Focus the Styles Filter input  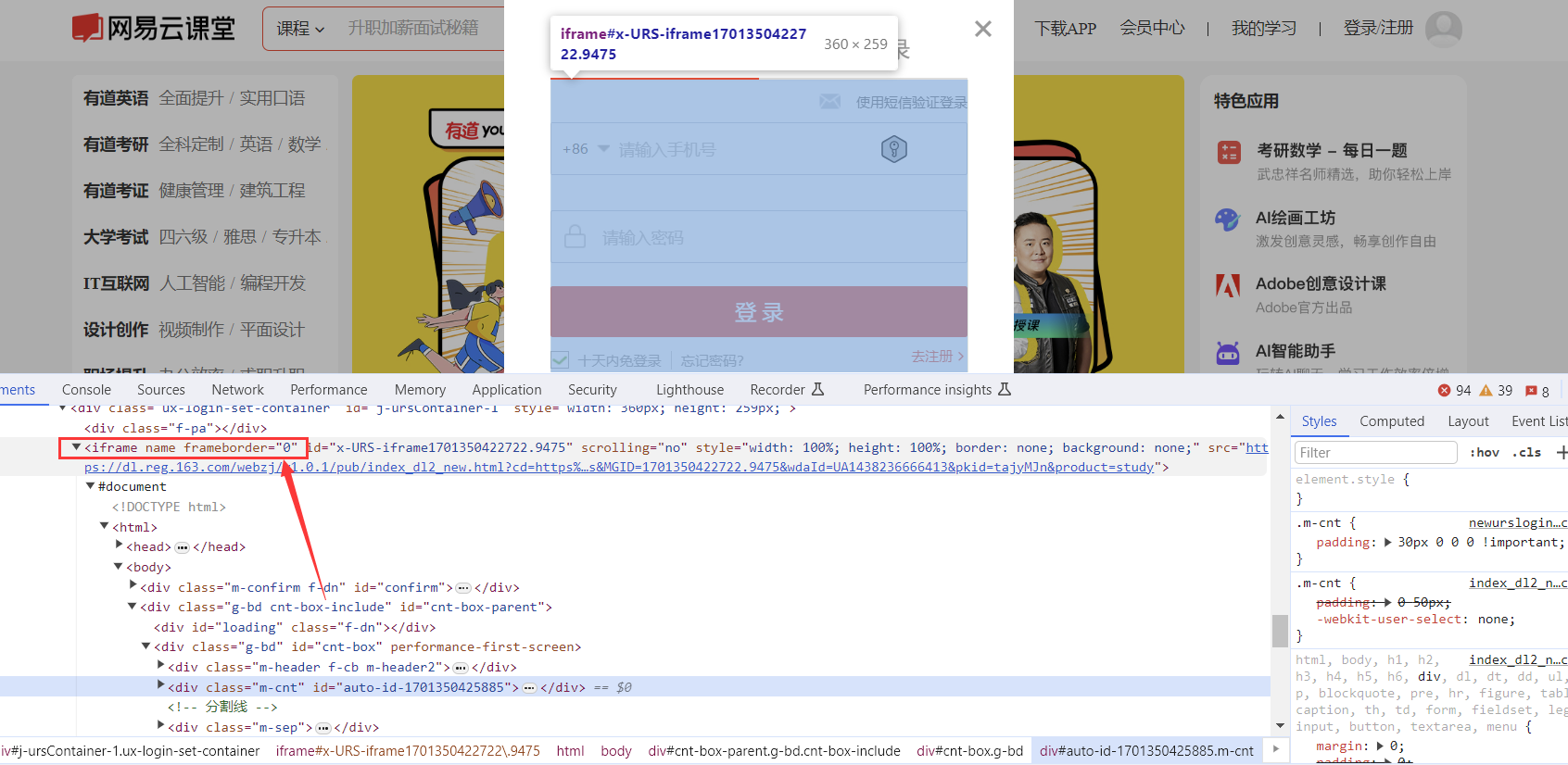pyautogui.click(x=1375, y=452)
